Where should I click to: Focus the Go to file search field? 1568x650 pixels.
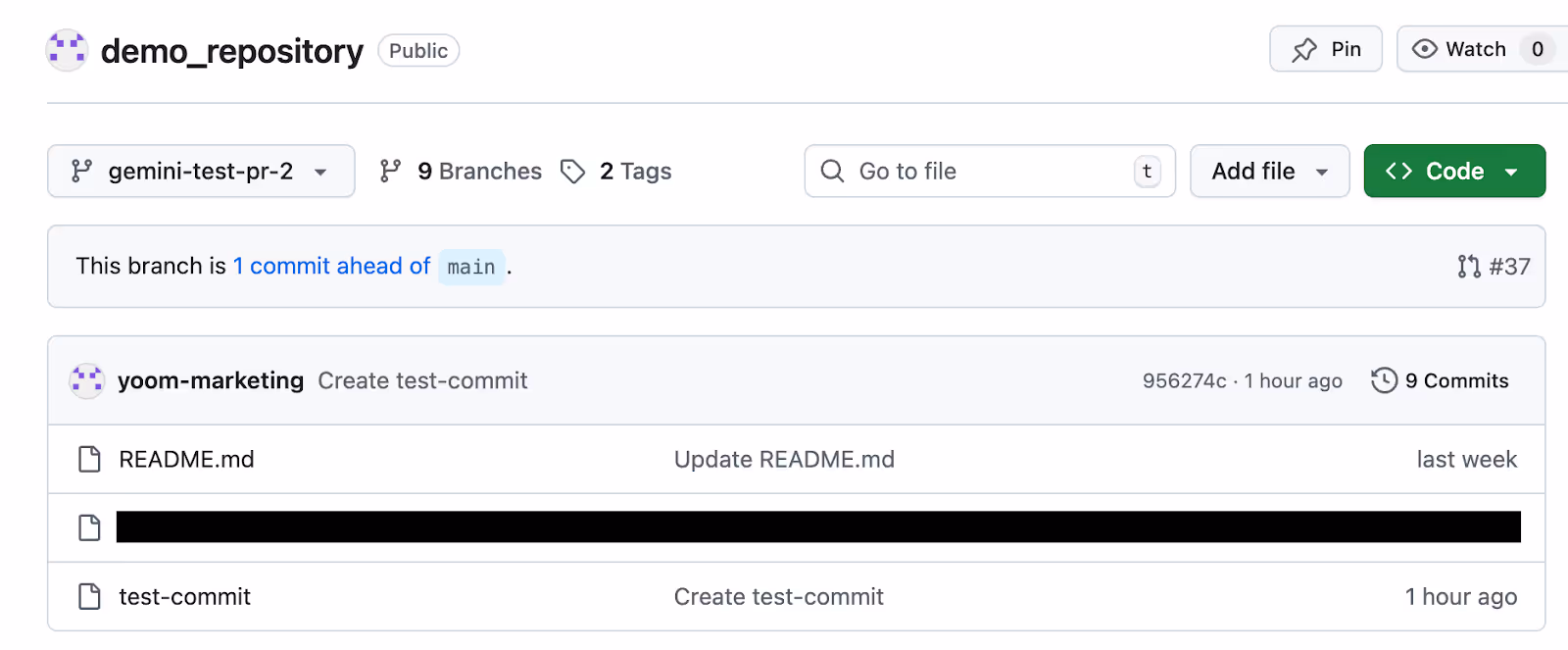(990, 171)
